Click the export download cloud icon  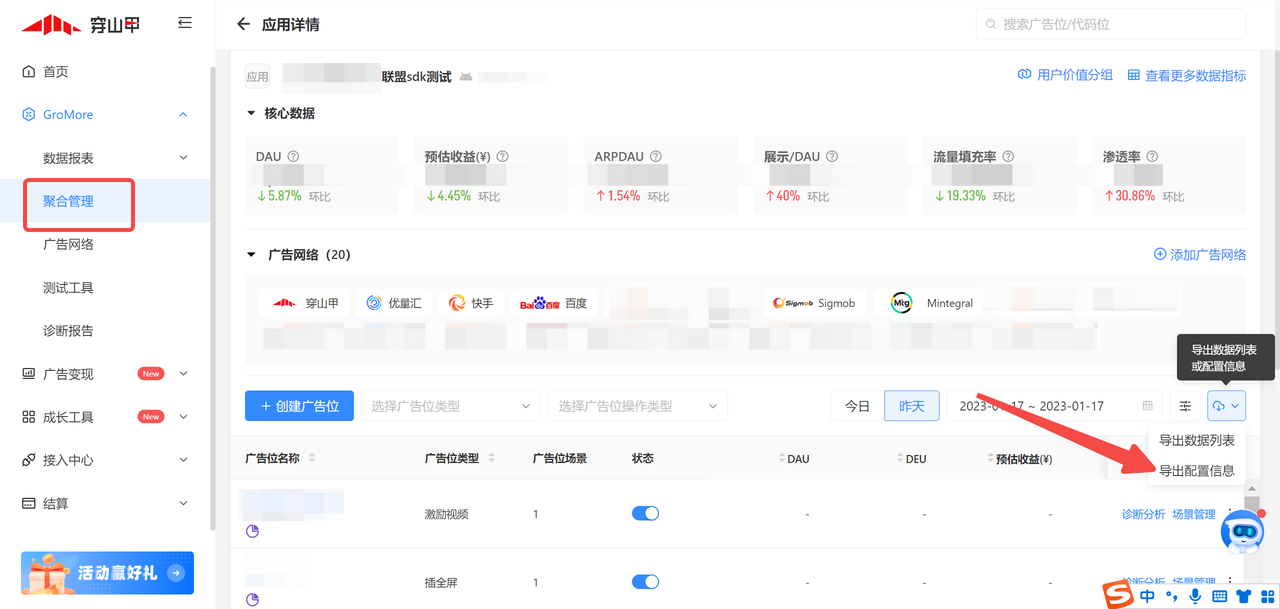coord(1219,406)
